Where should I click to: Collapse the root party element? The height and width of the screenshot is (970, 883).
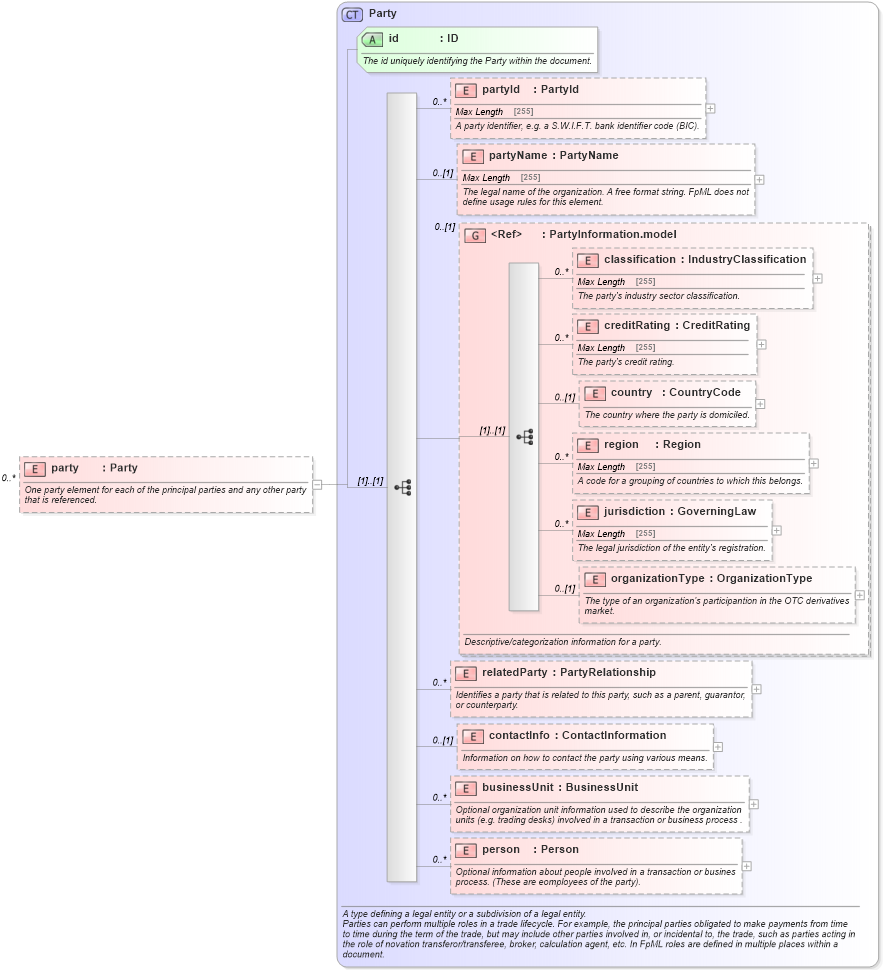pyautogui.click(x=317, y=485)
